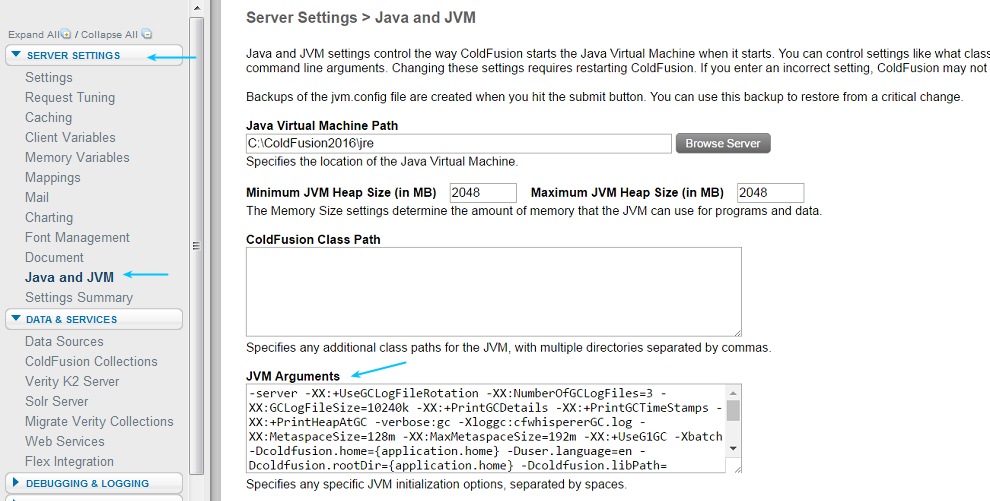Expand the Debugging & Logging section
Image resolution: width=990 pixels, height=501 pixels.
click(x=86, y=484)
